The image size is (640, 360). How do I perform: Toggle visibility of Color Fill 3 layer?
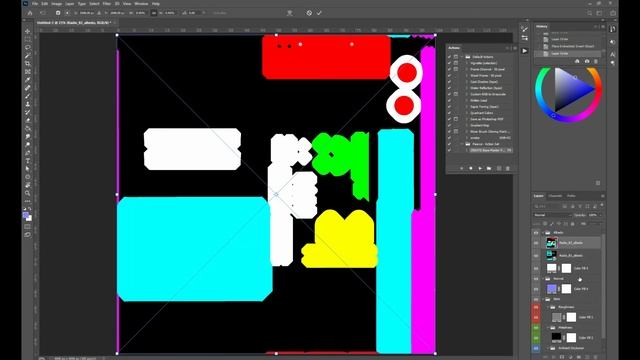click(536, 268)
